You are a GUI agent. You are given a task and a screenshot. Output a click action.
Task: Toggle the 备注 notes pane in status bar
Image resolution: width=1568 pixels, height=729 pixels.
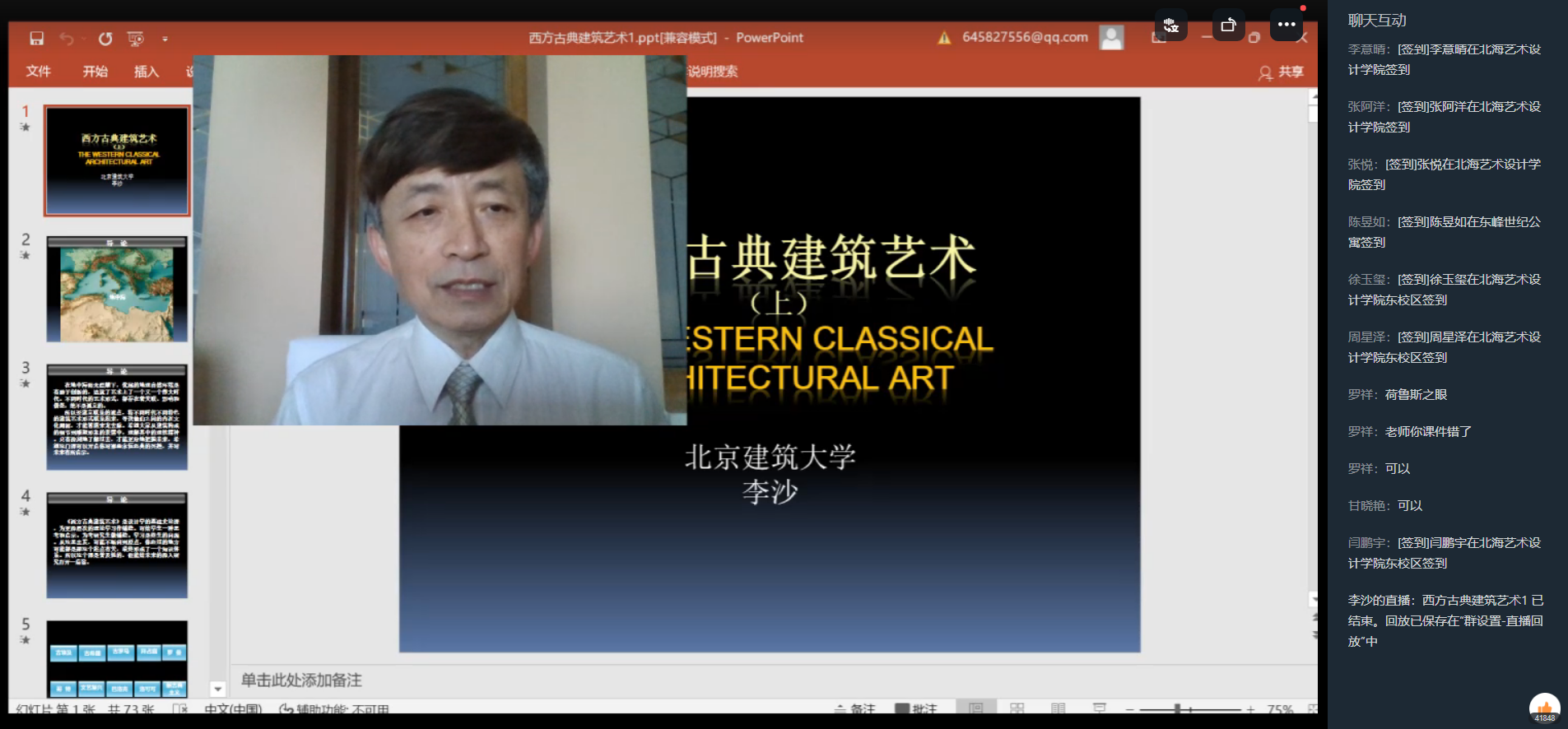(854, 708)
